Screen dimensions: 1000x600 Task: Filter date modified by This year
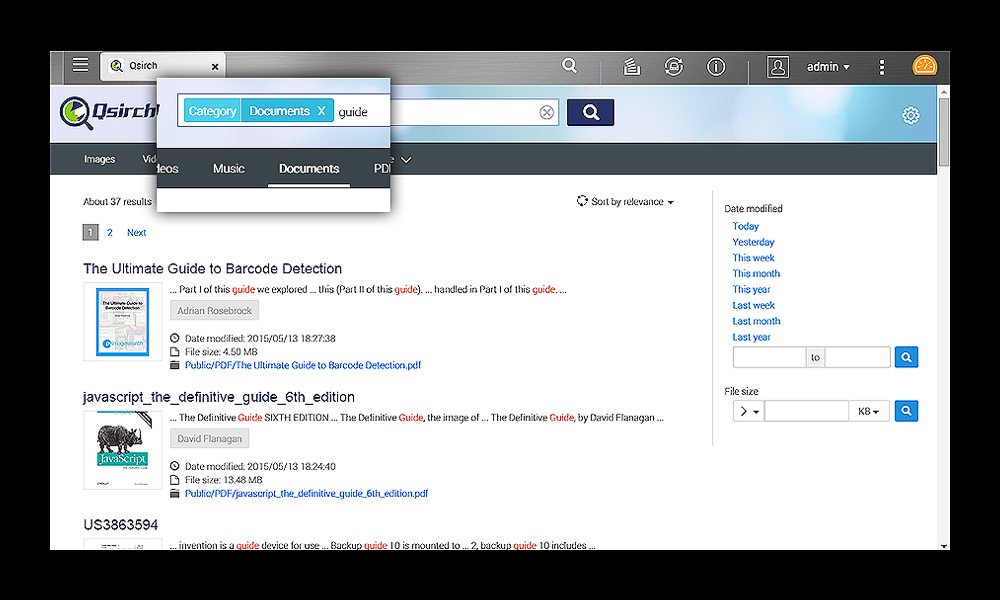[x=751, y=289]
